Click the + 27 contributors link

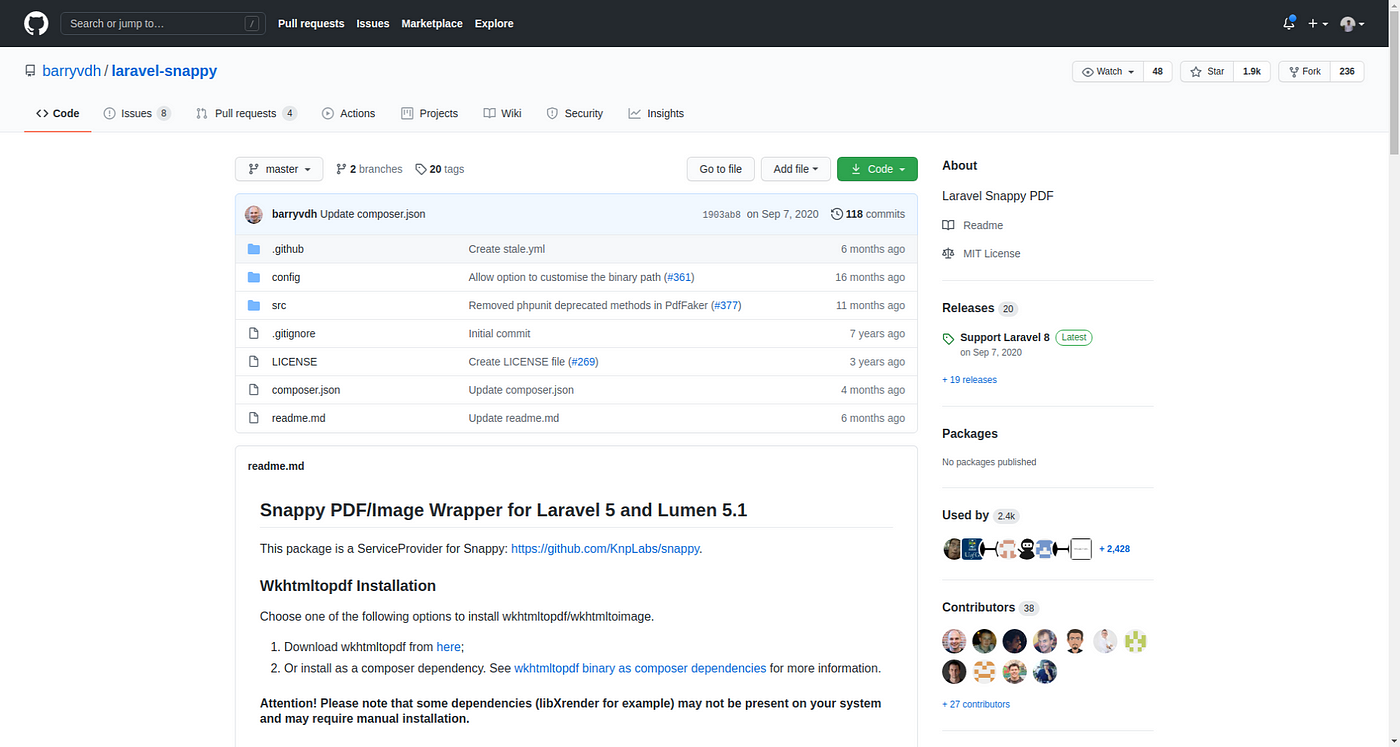coord(976,704)
